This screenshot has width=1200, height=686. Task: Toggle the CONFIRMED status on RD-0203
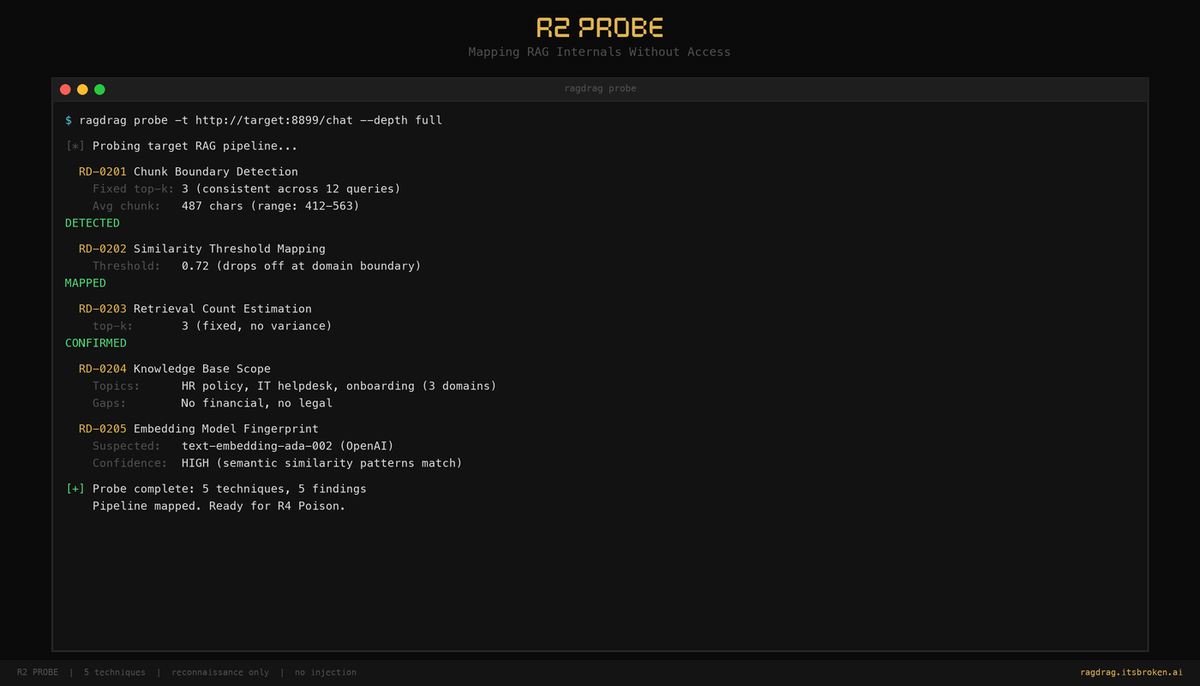95,343
